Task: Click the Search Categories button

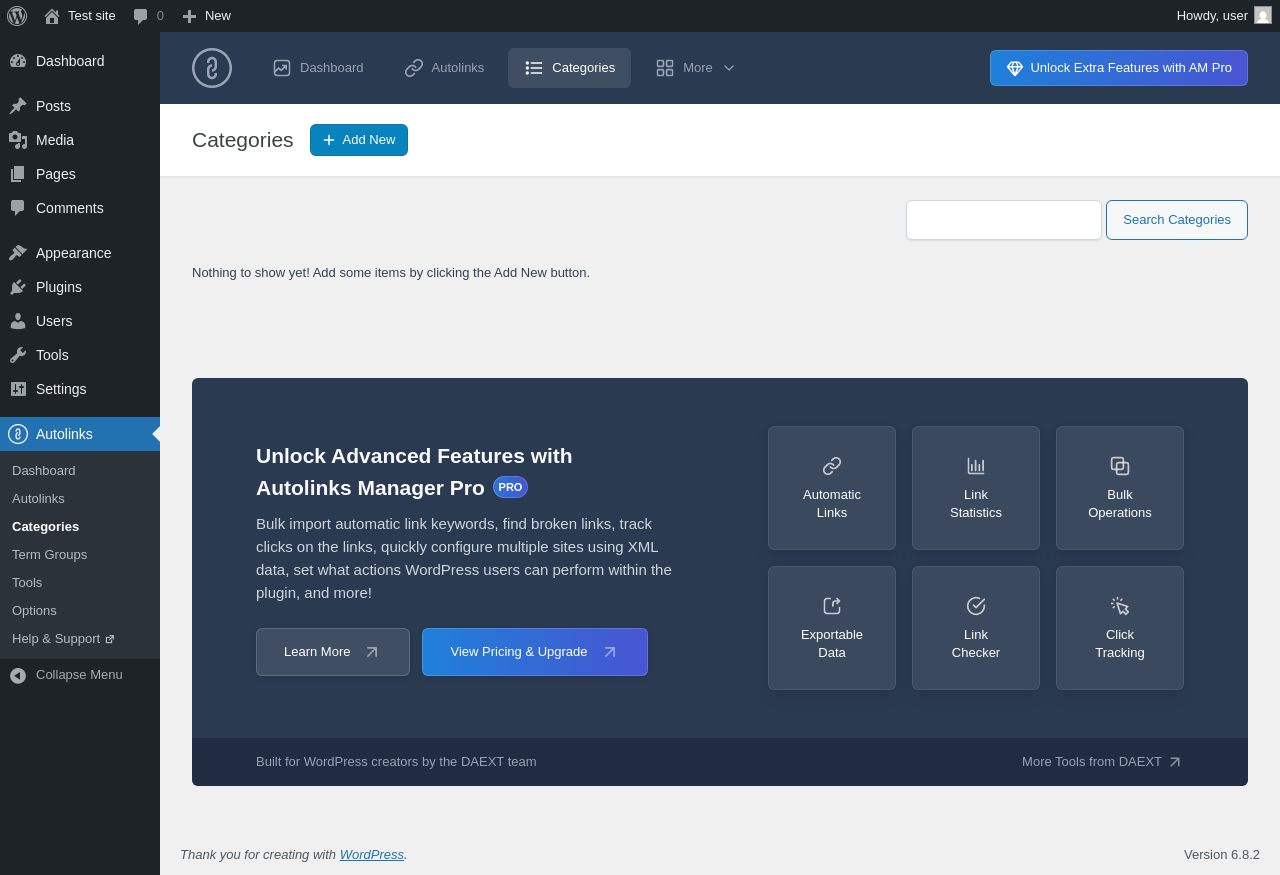Action: [x=1177, y=220]
